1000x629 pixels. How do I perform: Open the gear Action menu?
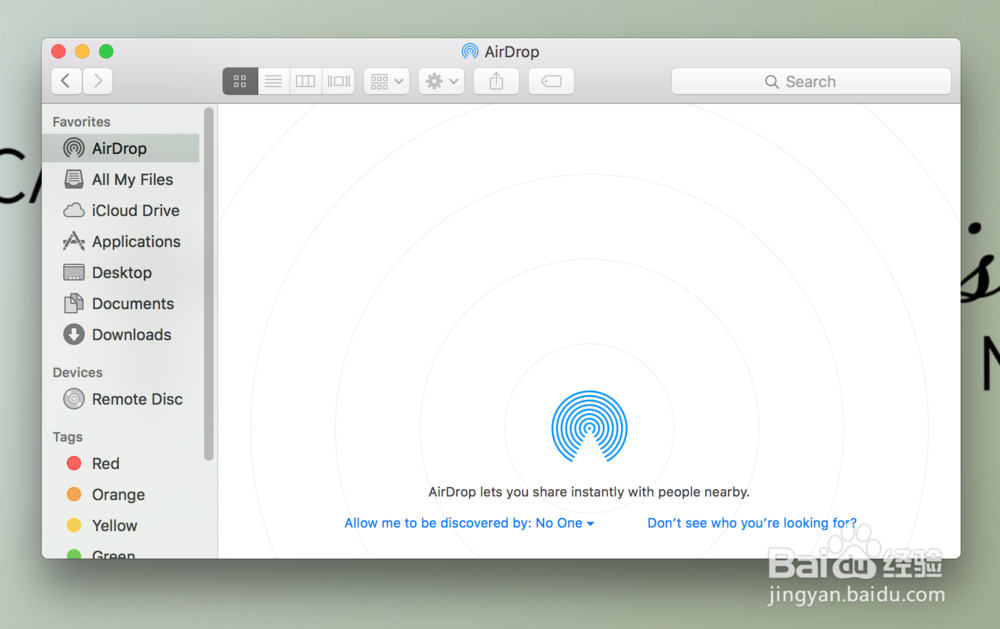[x=441, y=81]
